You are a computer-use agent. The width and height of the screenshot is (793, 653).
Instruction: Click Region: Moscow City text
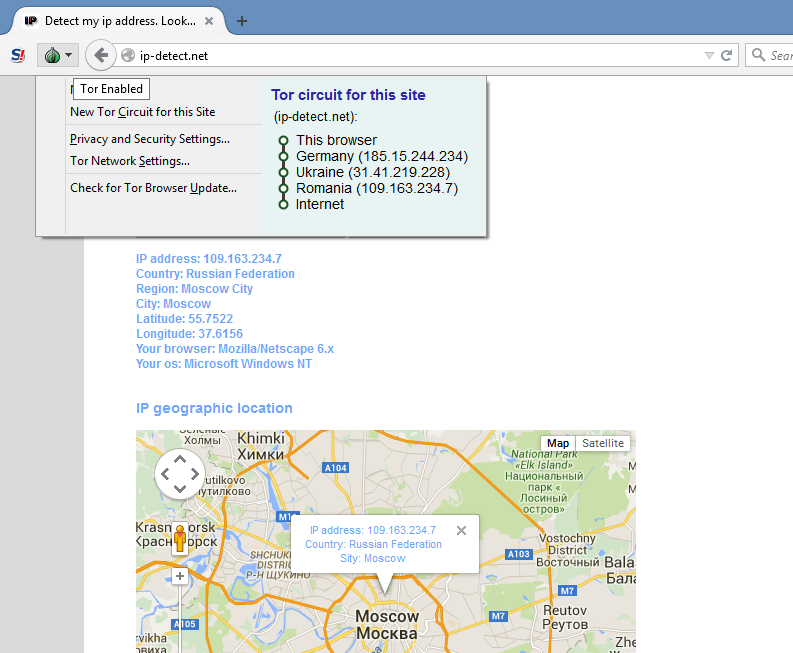pos(194,289)
